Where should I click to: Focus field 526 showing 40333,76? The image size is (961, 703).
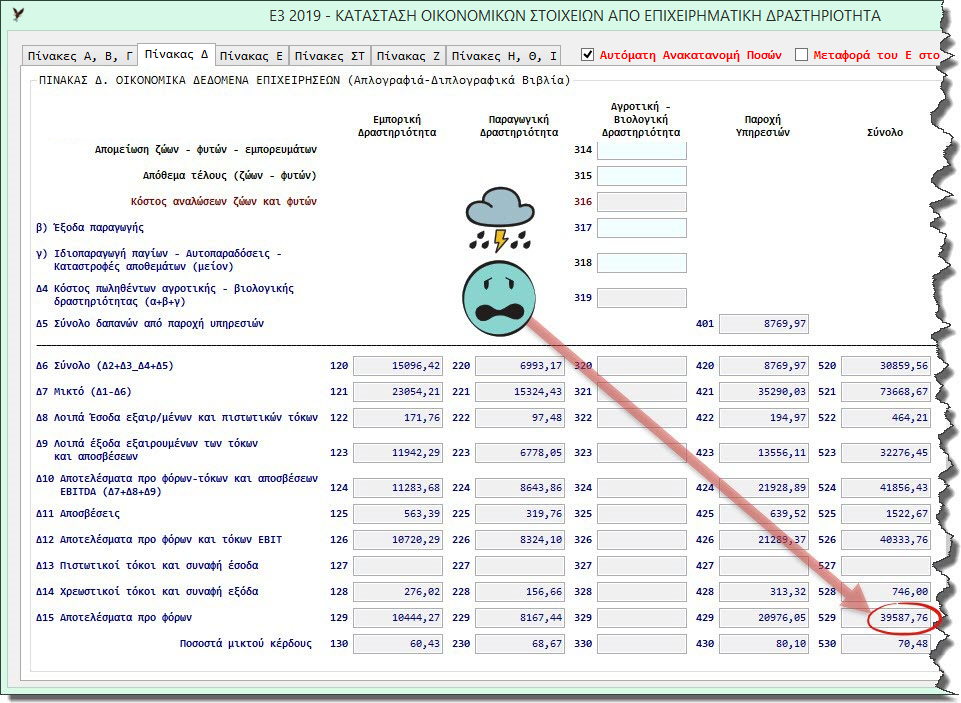coord(886,540)
